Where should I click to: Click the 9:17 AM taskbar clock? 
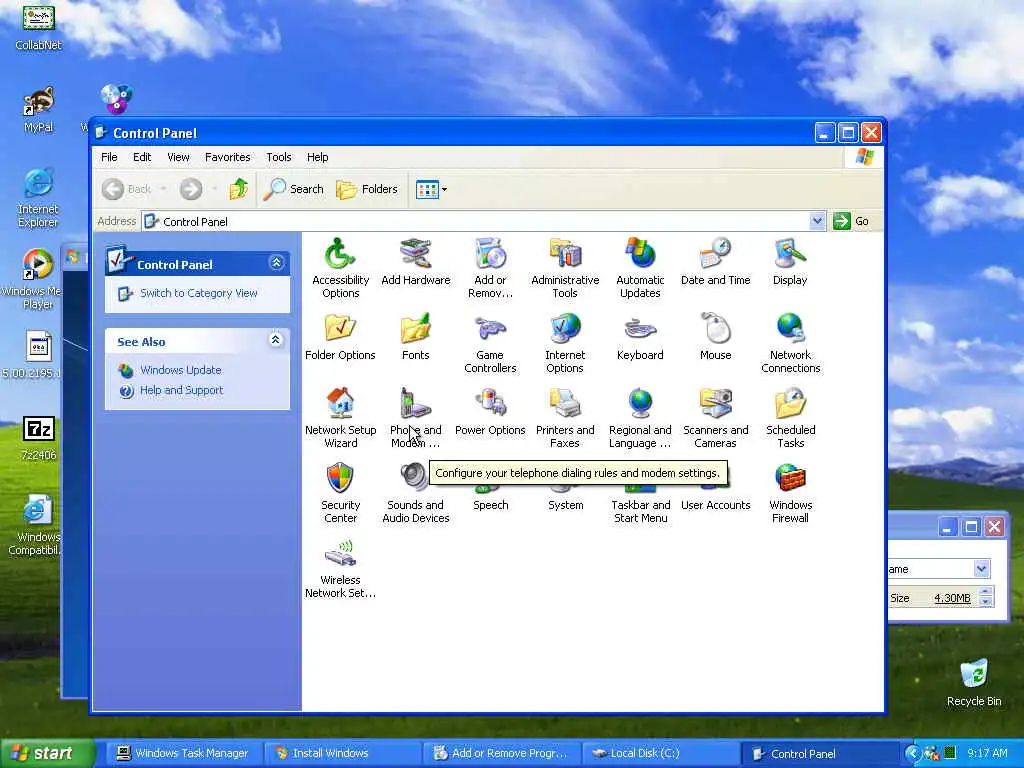987,753
